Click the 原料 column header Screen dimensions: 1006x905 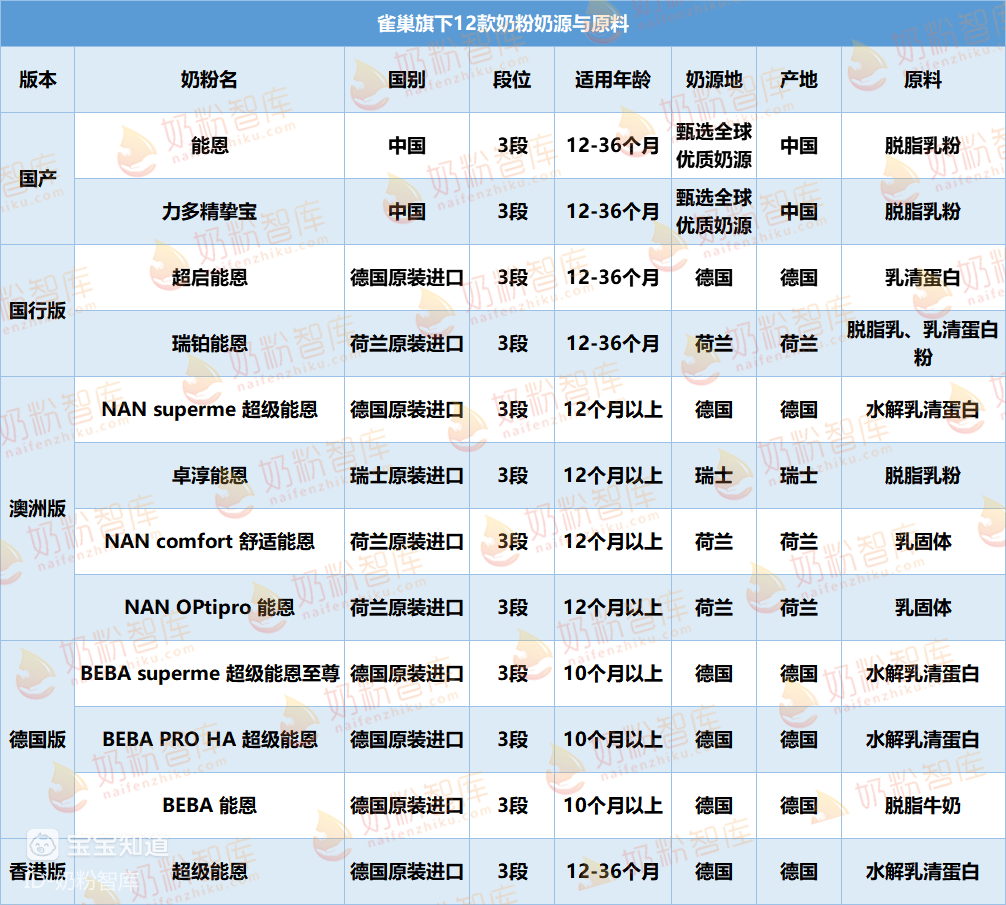click(923, 80)
